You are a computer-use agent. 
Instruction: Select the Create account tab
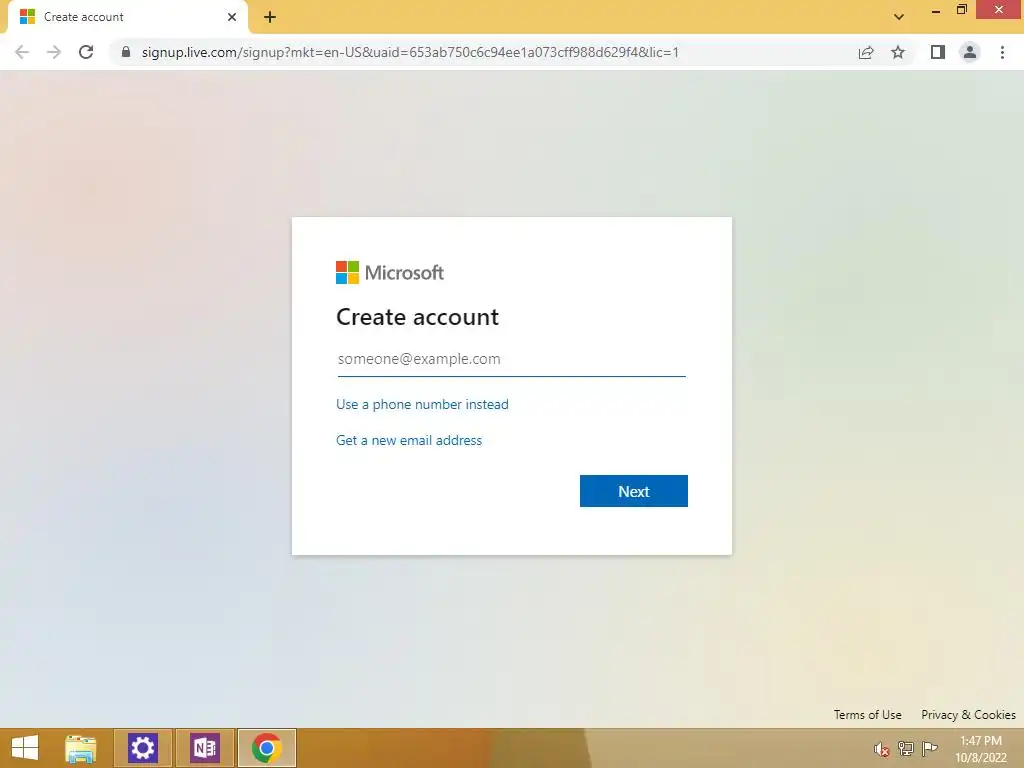(x=127, y=17)
